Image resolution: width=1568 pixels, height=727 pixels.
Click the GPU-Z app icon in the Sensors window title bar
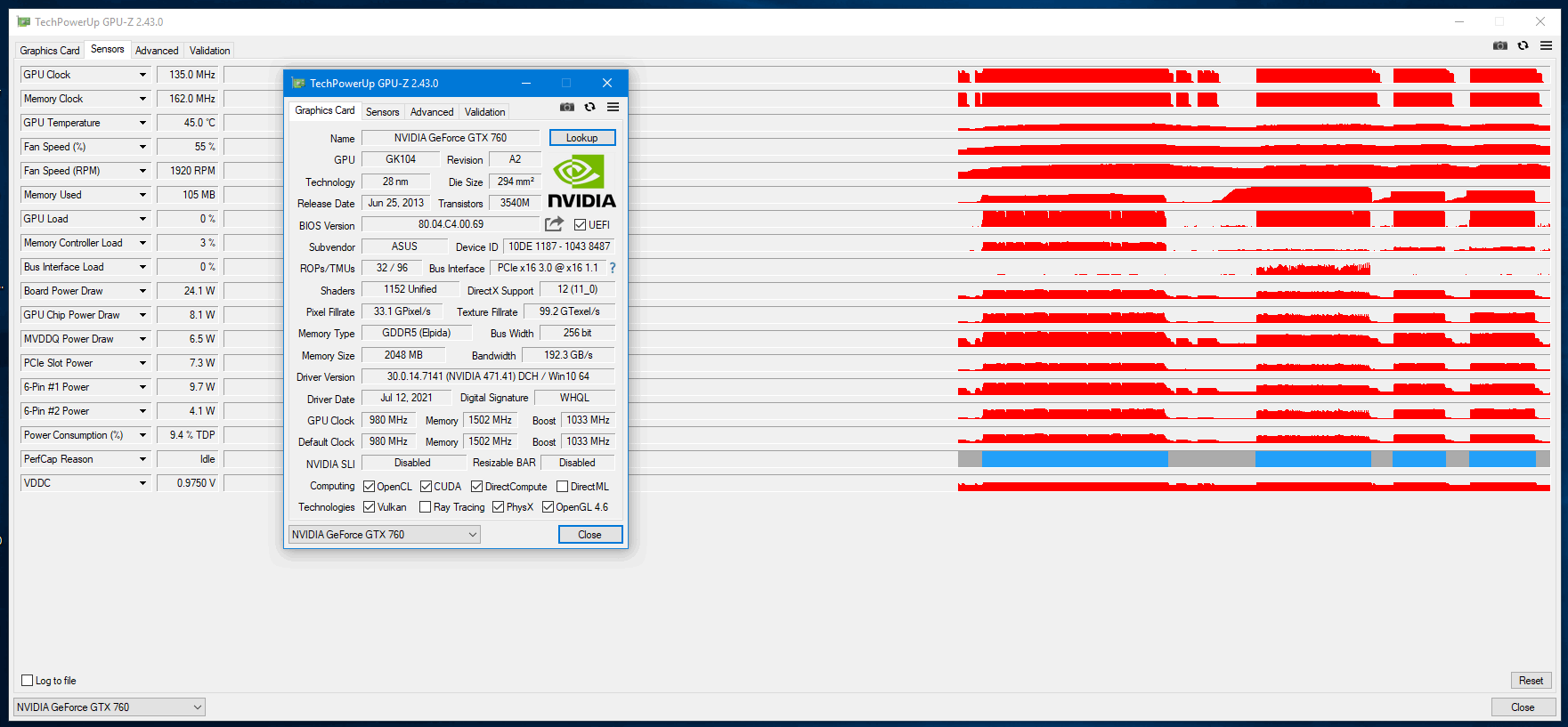click(x=24, y=21)
